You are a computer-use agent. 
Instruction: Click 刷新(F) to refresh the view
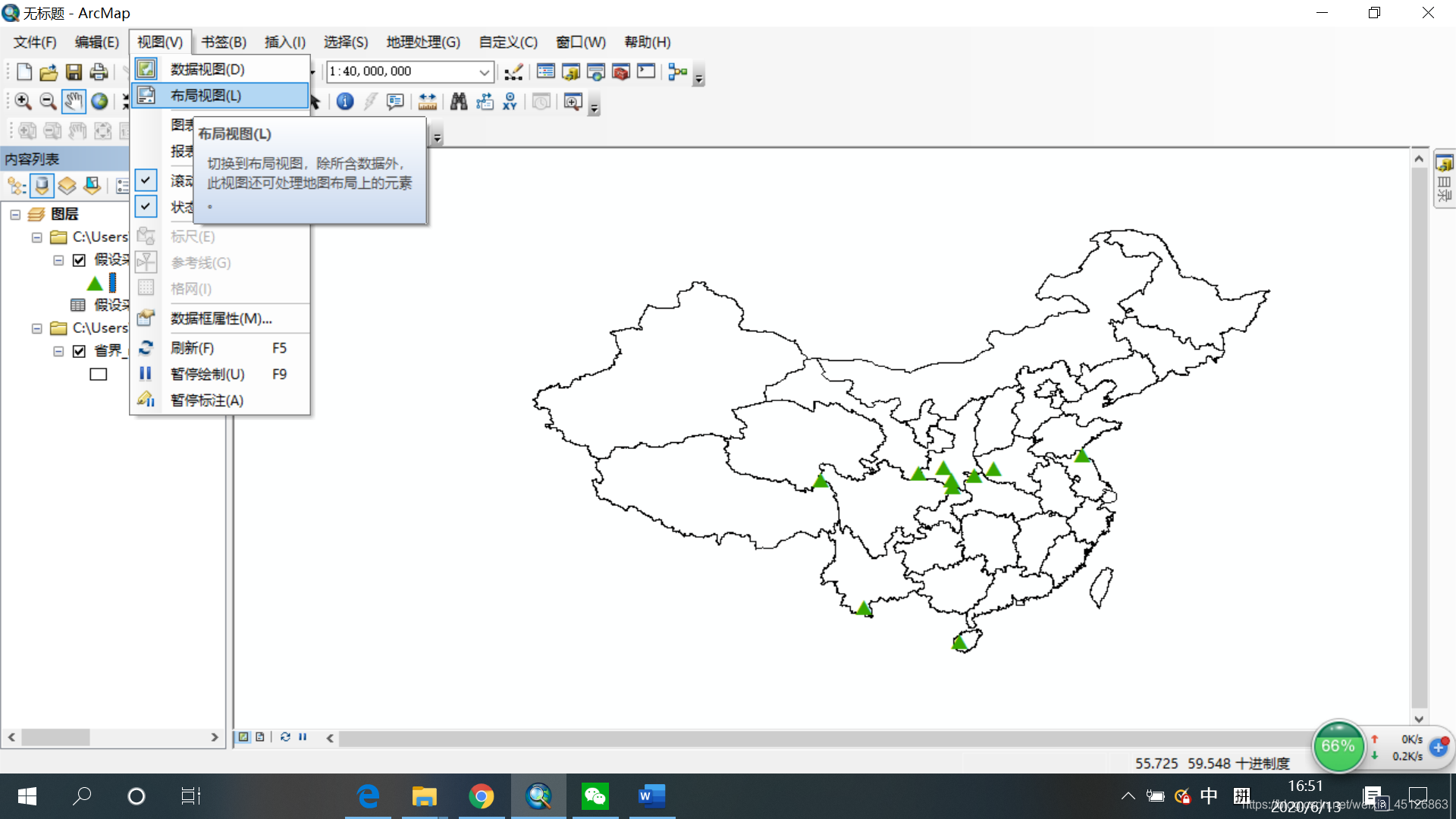click(192, 348)
